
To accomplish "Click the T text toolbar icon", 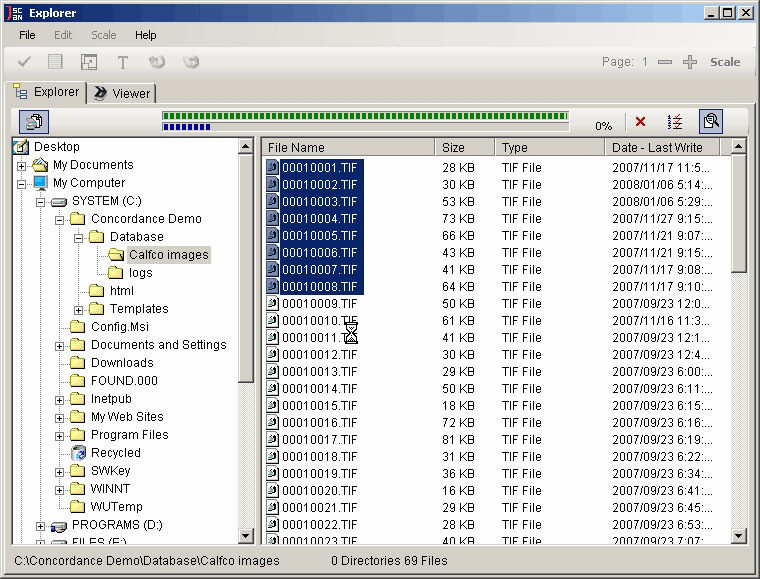I will (123, 62).
